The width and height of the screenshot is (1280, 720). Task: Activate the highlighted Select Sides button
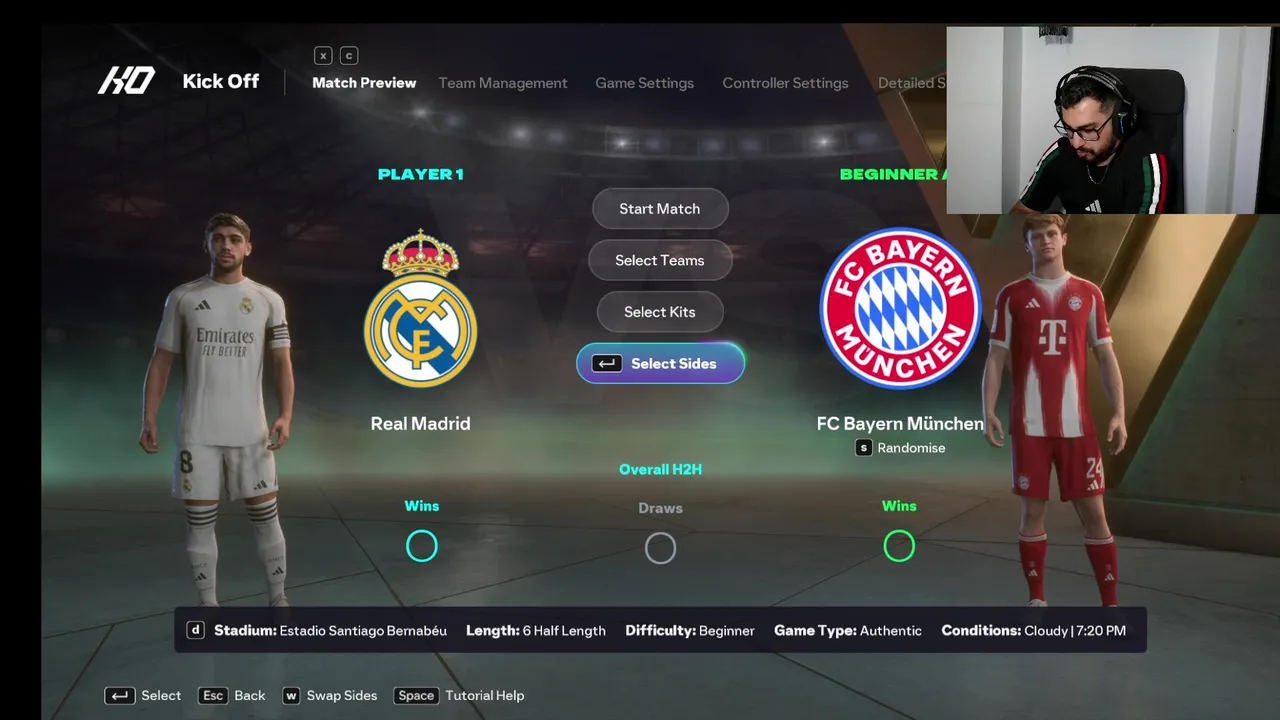click(x=660, y=364)
